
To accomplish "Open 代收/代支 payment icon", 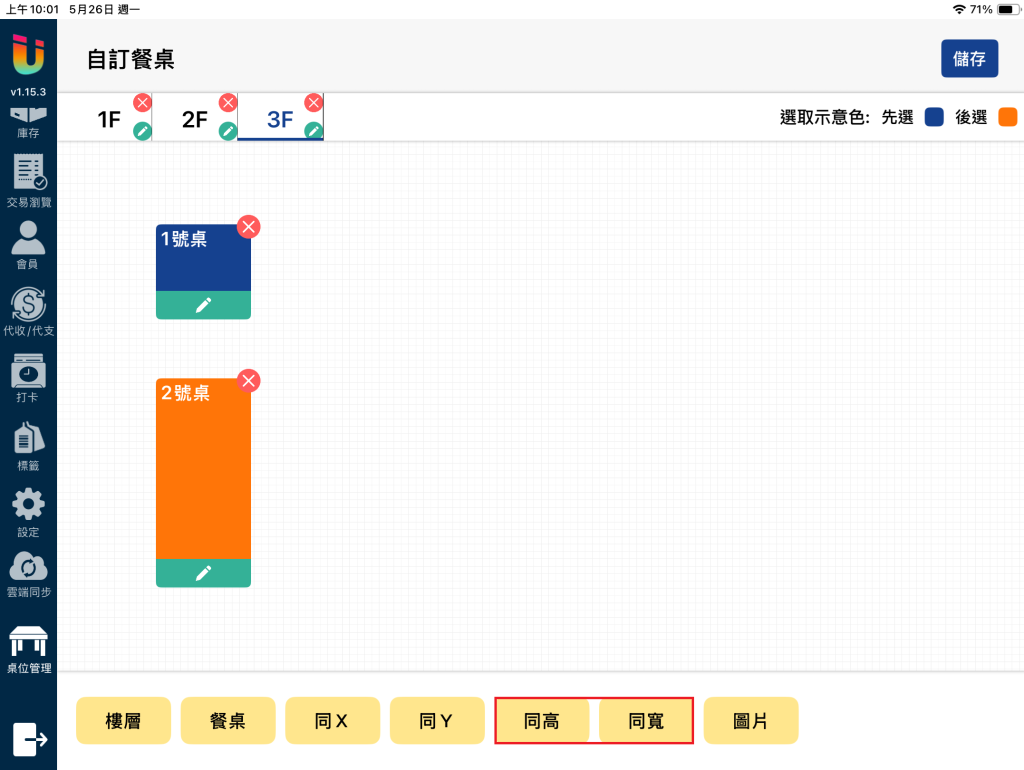I will (28, 312).
